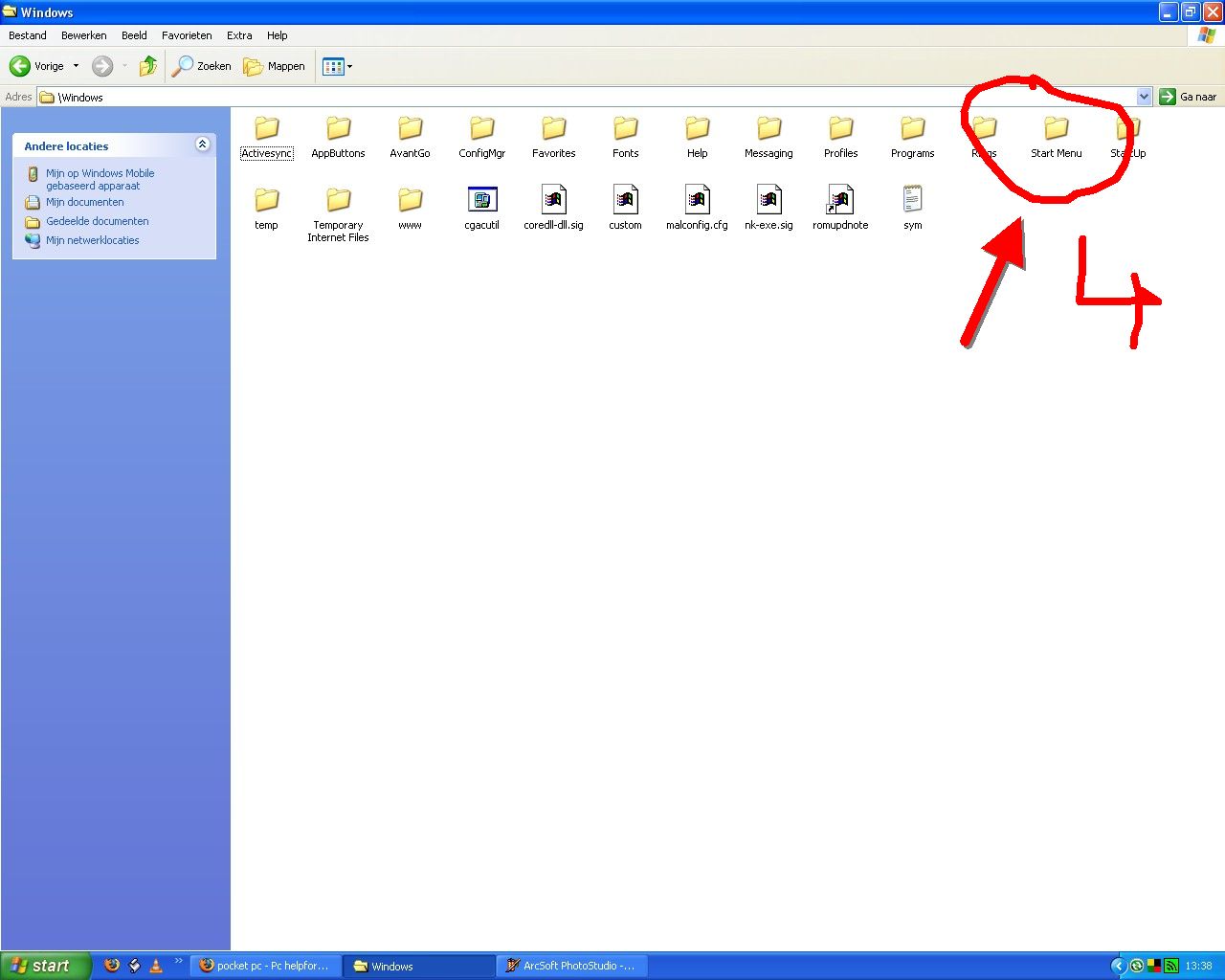
Task: Launch VLC media player from Quick Launch
Action: click(x=156, y=966)
